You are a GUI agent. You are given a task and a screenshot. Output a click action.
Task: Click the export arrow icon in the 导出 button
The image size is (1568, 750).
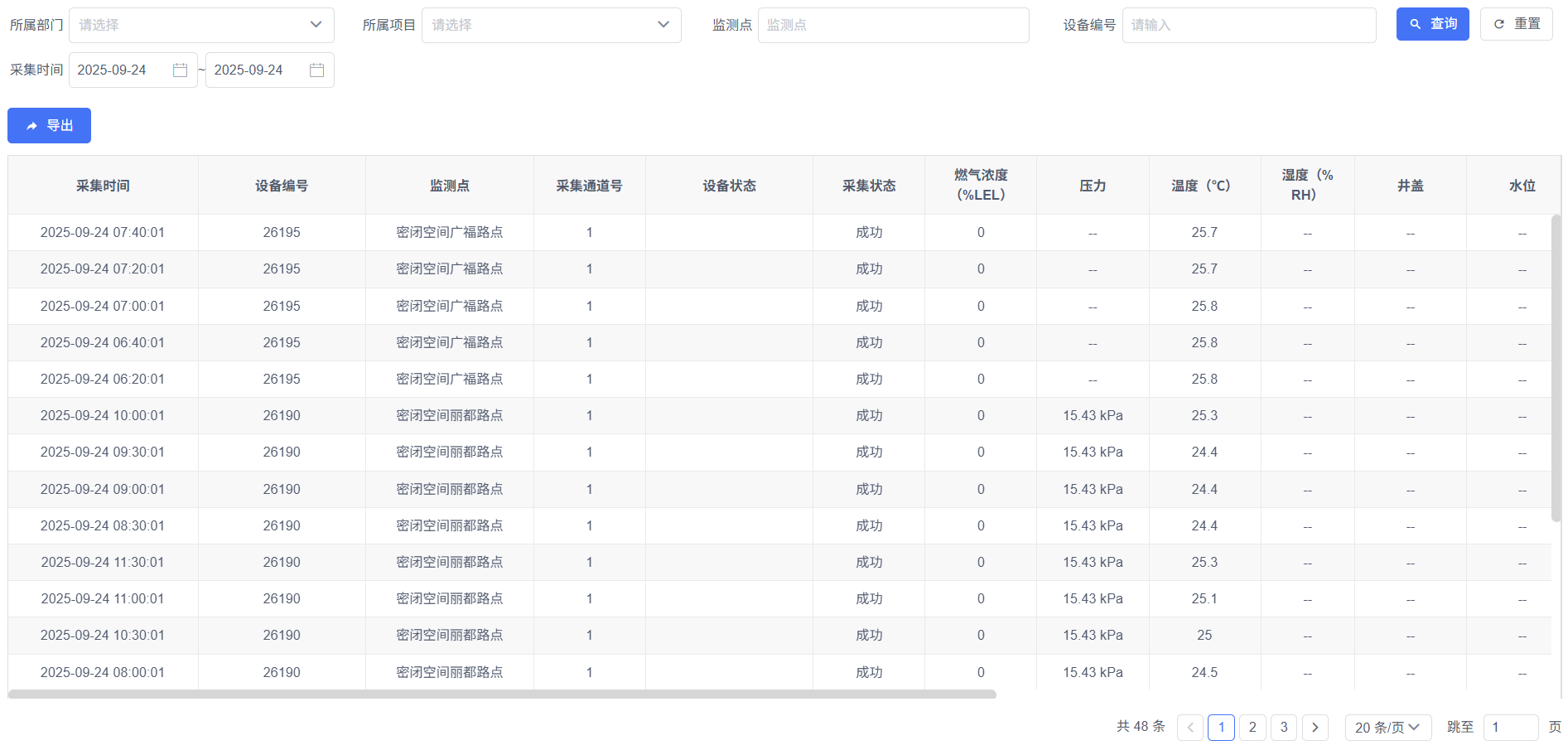[x=31, y=125]
